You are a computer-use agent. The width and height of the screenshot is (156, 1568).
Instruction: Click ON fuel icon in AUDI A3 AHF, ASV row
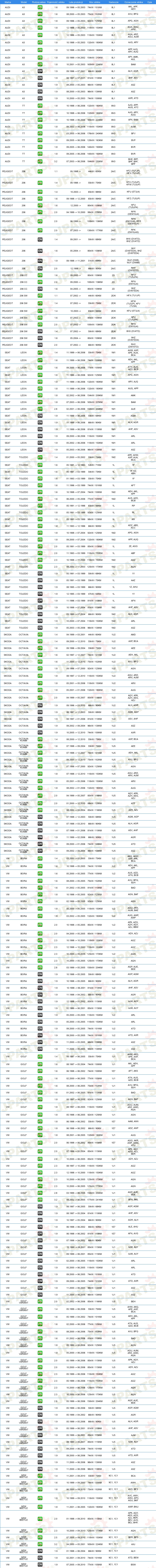coord(40,78)
